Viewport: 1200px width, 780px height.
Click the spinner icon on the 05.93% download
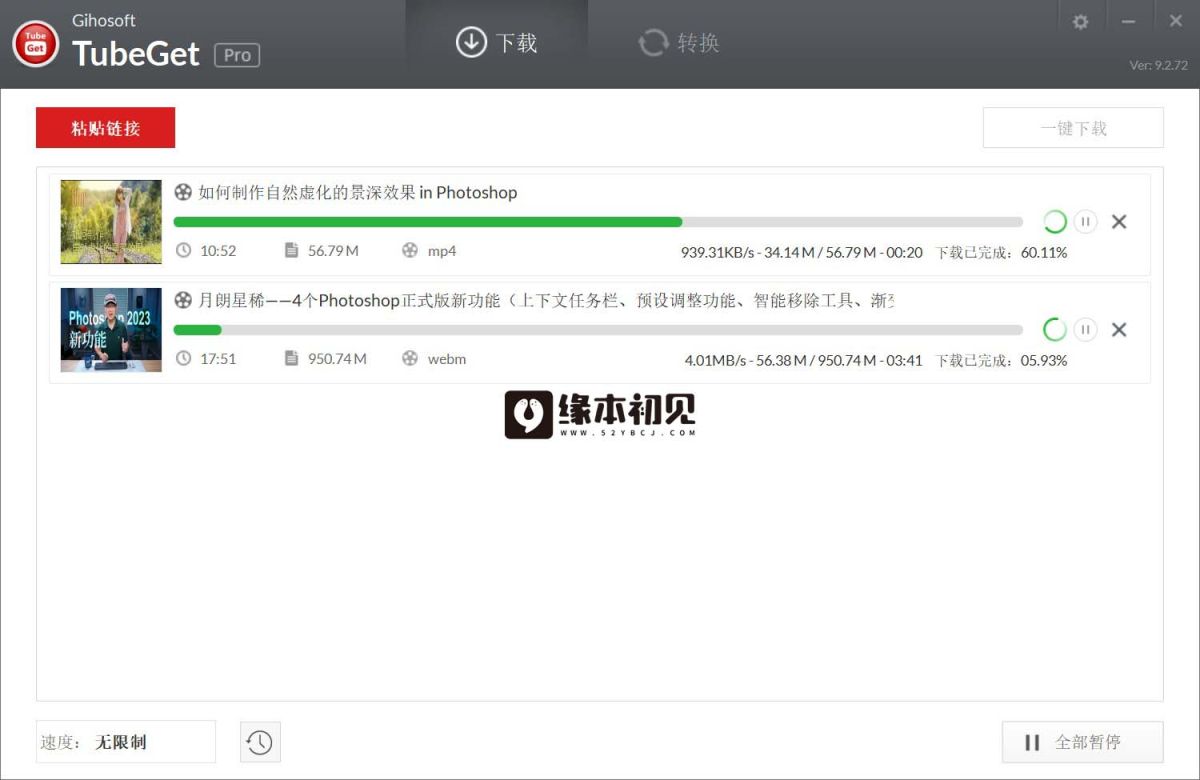click(x=1055, y=330)
